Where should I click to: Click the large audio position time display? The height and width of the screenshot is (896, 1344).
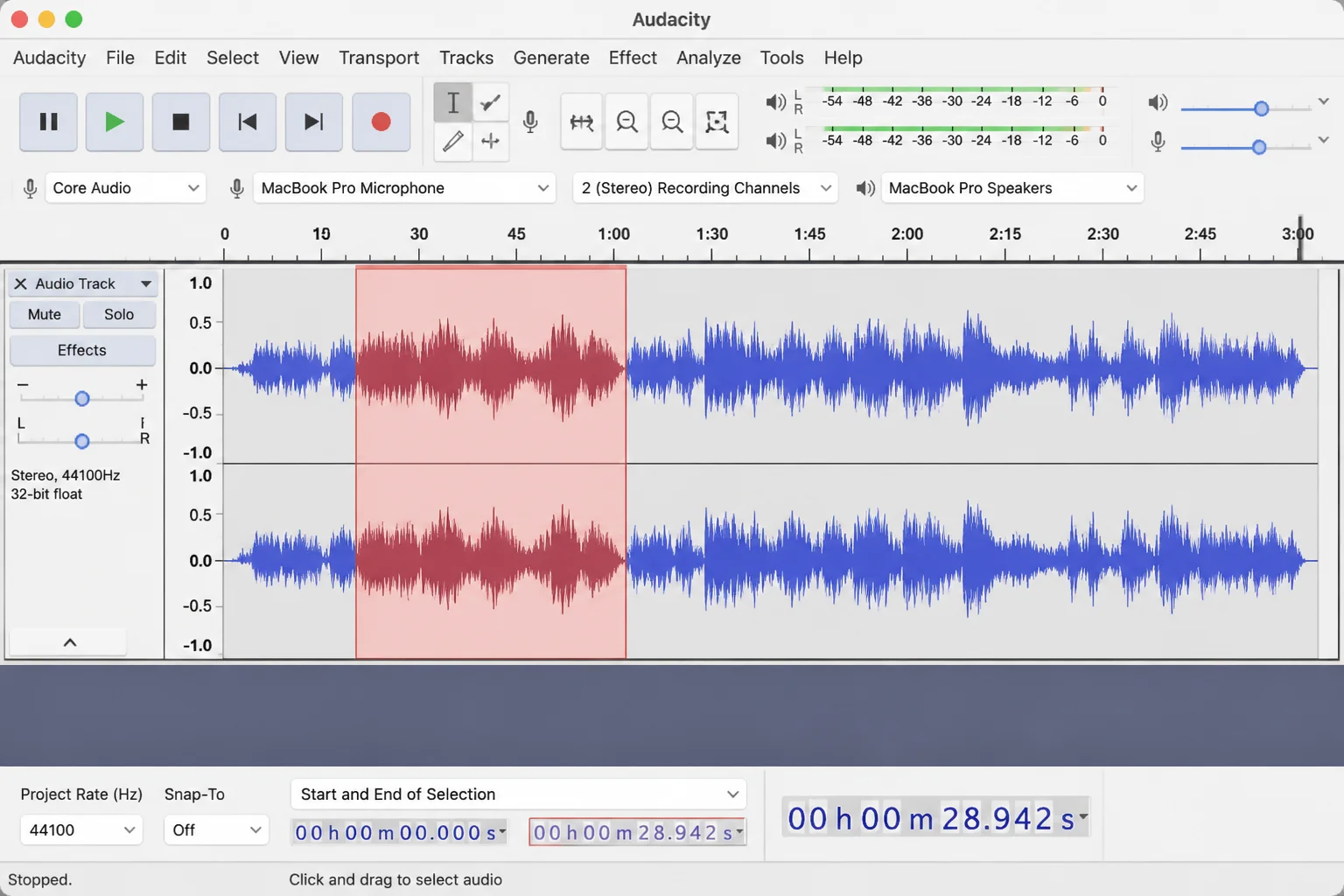936,818
